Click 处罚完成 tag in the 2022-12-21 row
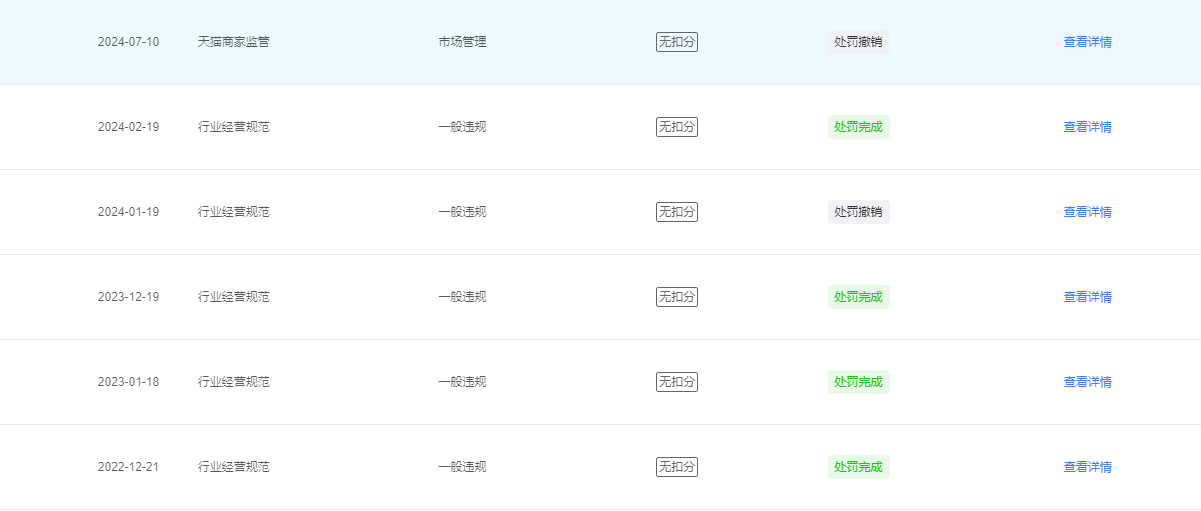 [858, 467]
